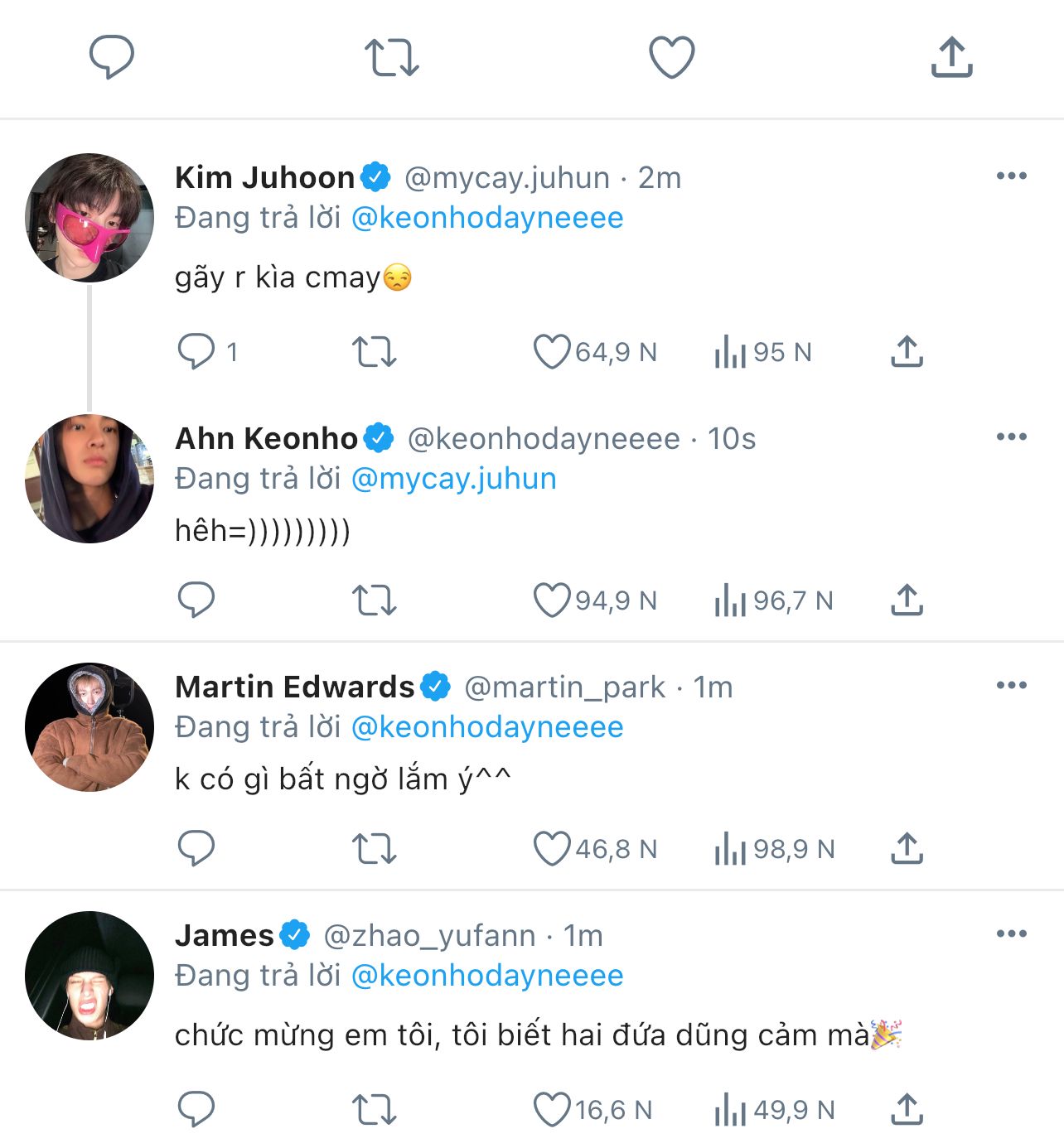Open @keonhodayneeee mention in Martin Edwards' reply
1064x1148 pixels.
click(487, 727)
